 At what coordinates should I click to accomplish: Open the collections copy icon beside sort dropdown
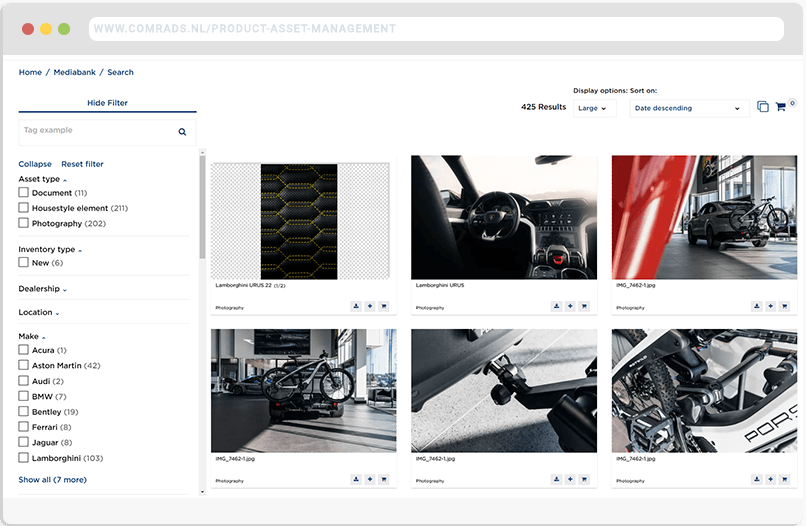pyautogui.click(x=763, y=106)
